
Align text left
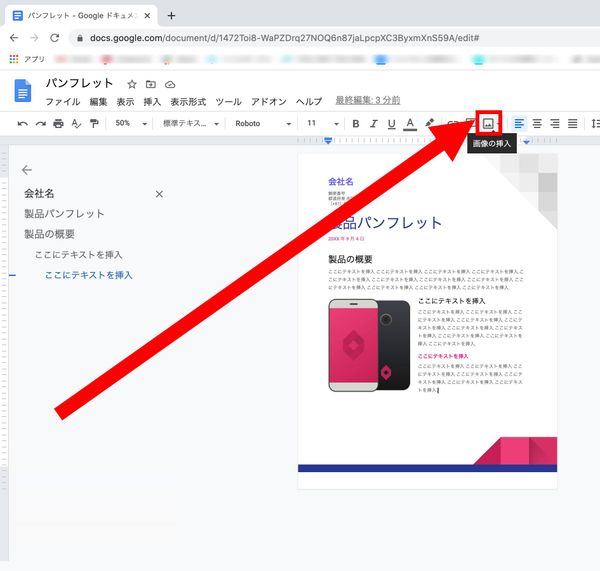(x=519, y=124)
